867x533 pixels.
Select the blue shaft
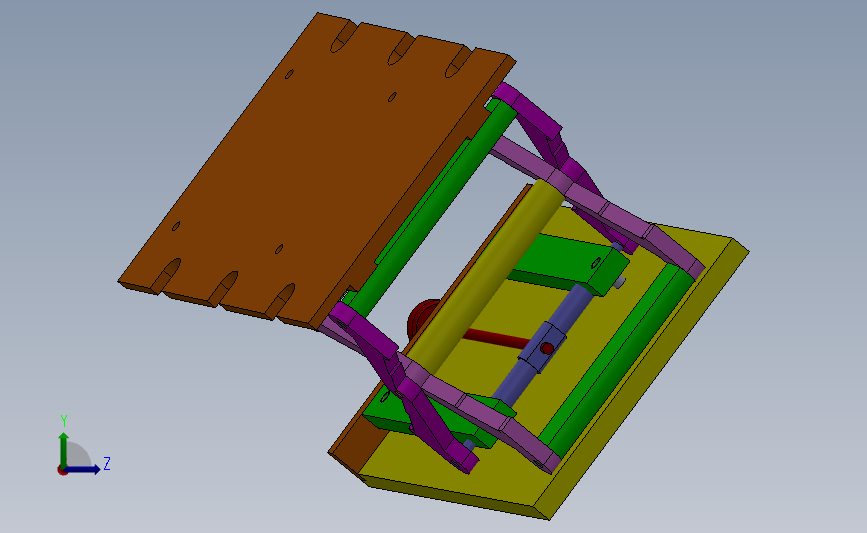[545, 346]
